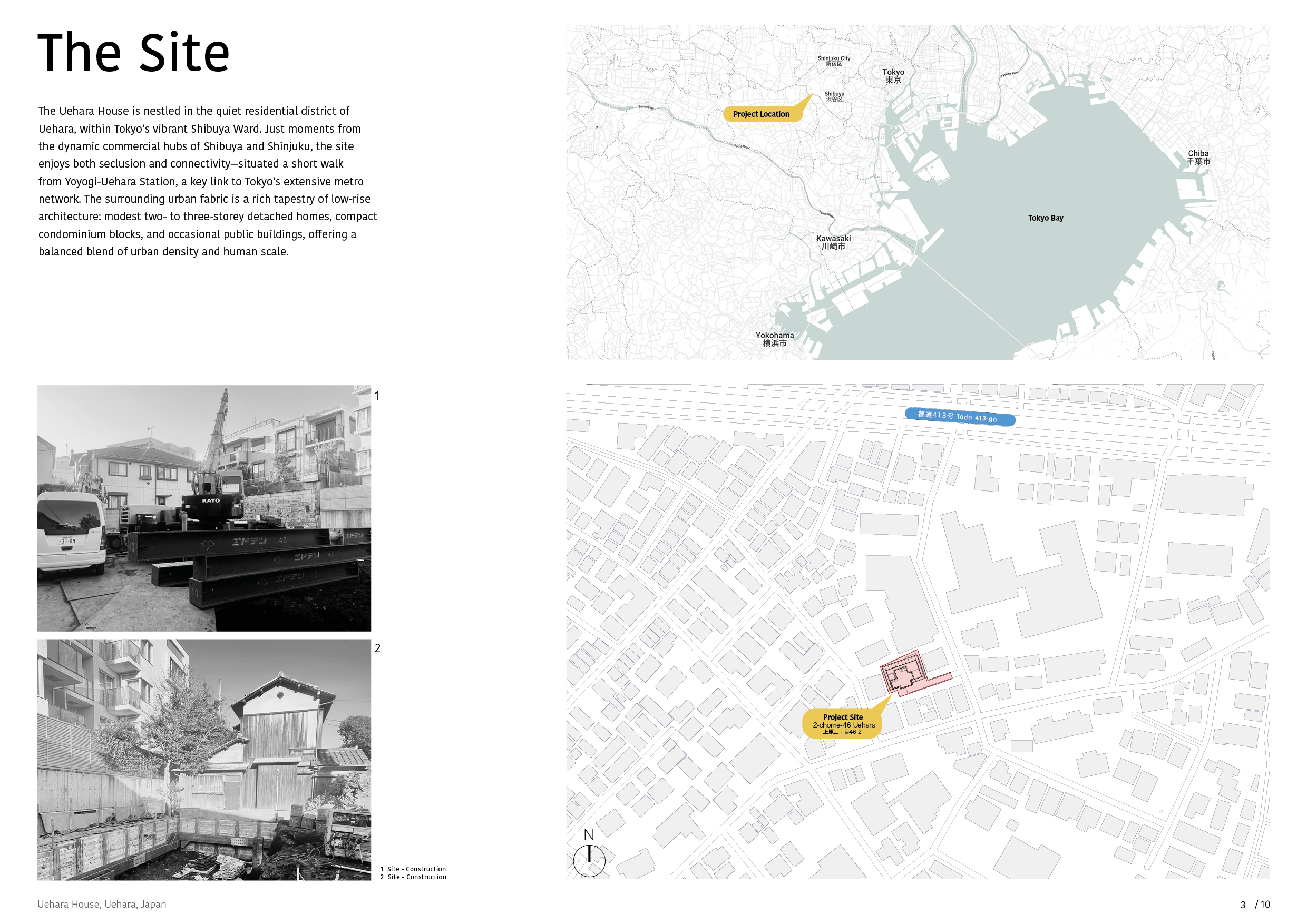Select the crane construction photo
This screenshot has height=924, width=1307.
coord(204,507)
